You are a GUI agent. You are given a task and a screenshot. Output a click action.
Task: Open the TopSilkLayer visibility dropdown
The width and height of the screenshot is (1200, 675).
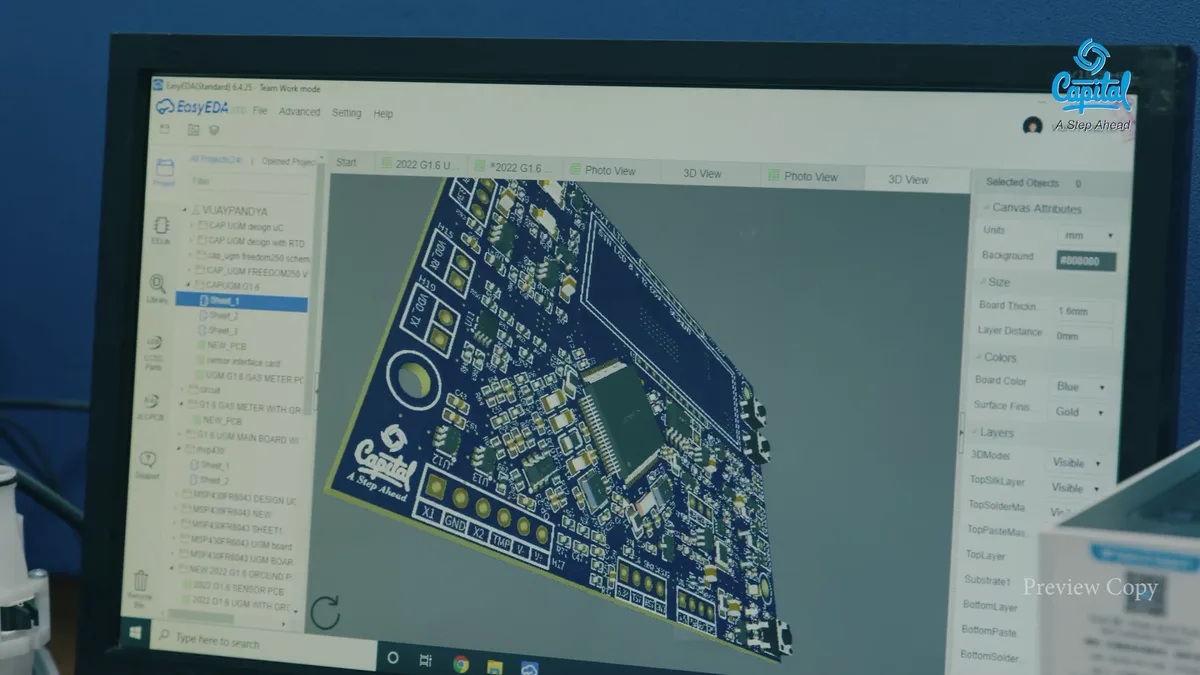(x=1074, y=488)
